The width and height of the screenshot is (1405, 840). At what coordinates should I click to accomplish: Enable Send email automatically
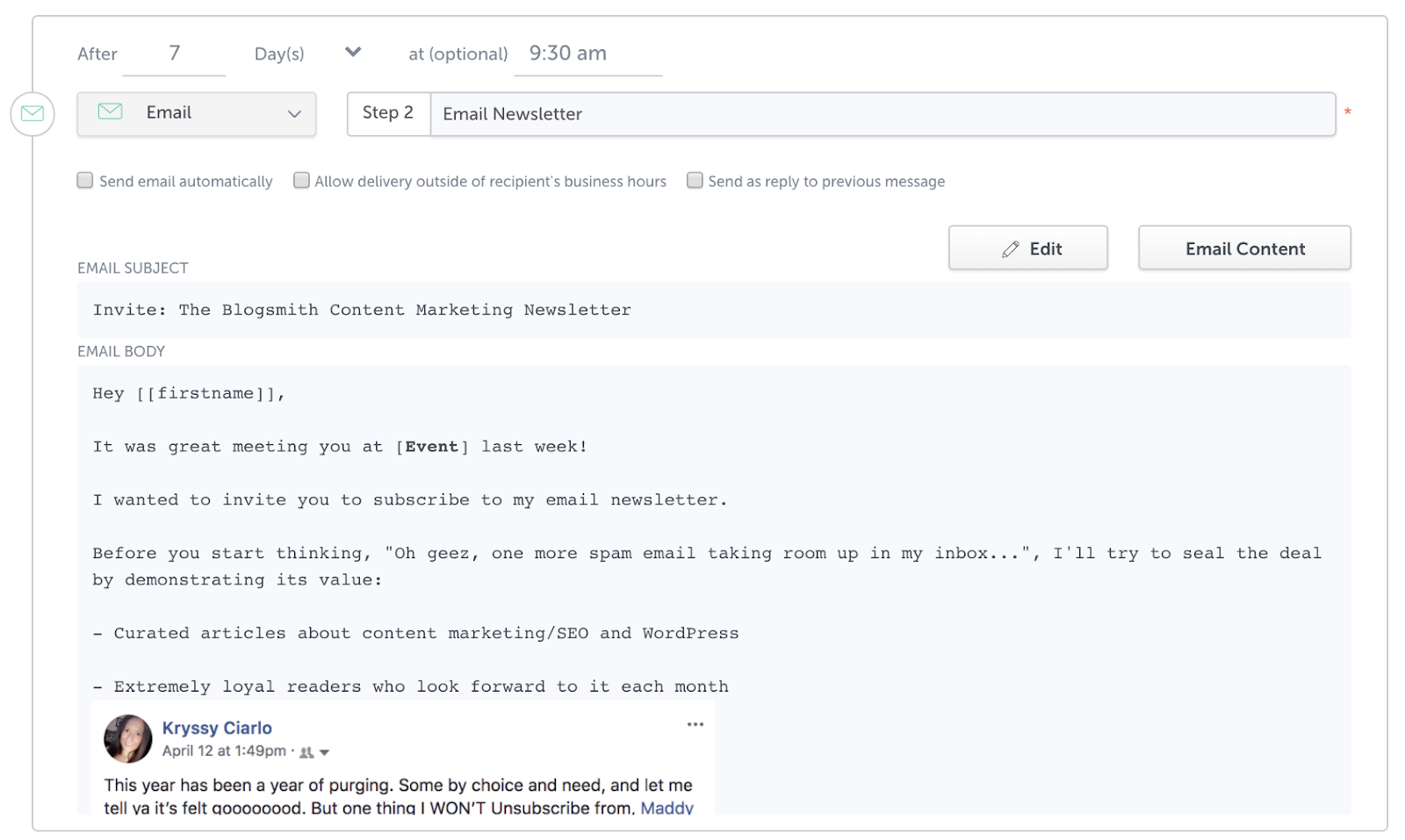[85, 181]
